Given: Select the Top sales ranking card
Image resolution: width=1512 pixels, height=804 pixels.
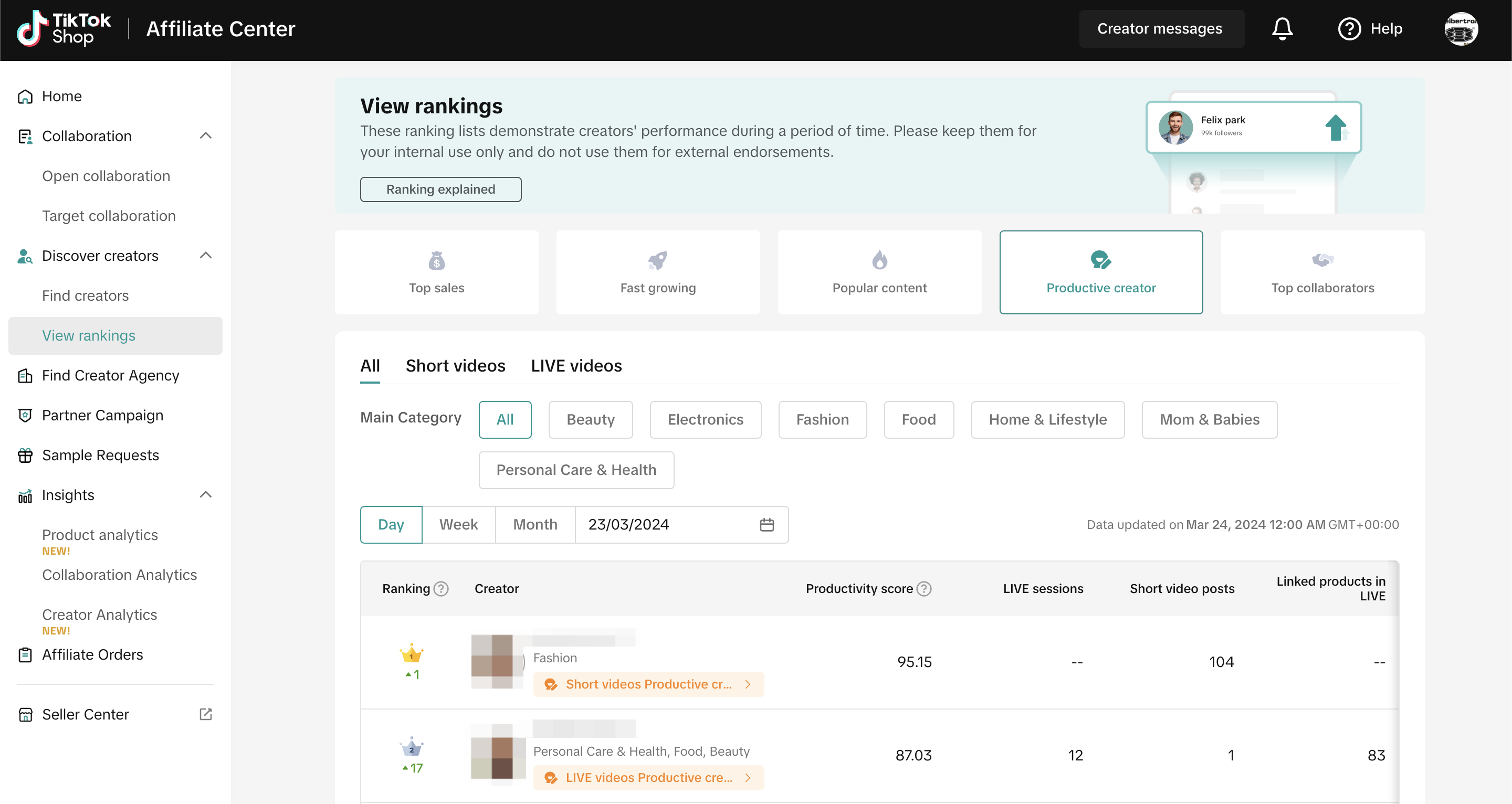Looking at the screenshot, I should click(x=436, y=272).
